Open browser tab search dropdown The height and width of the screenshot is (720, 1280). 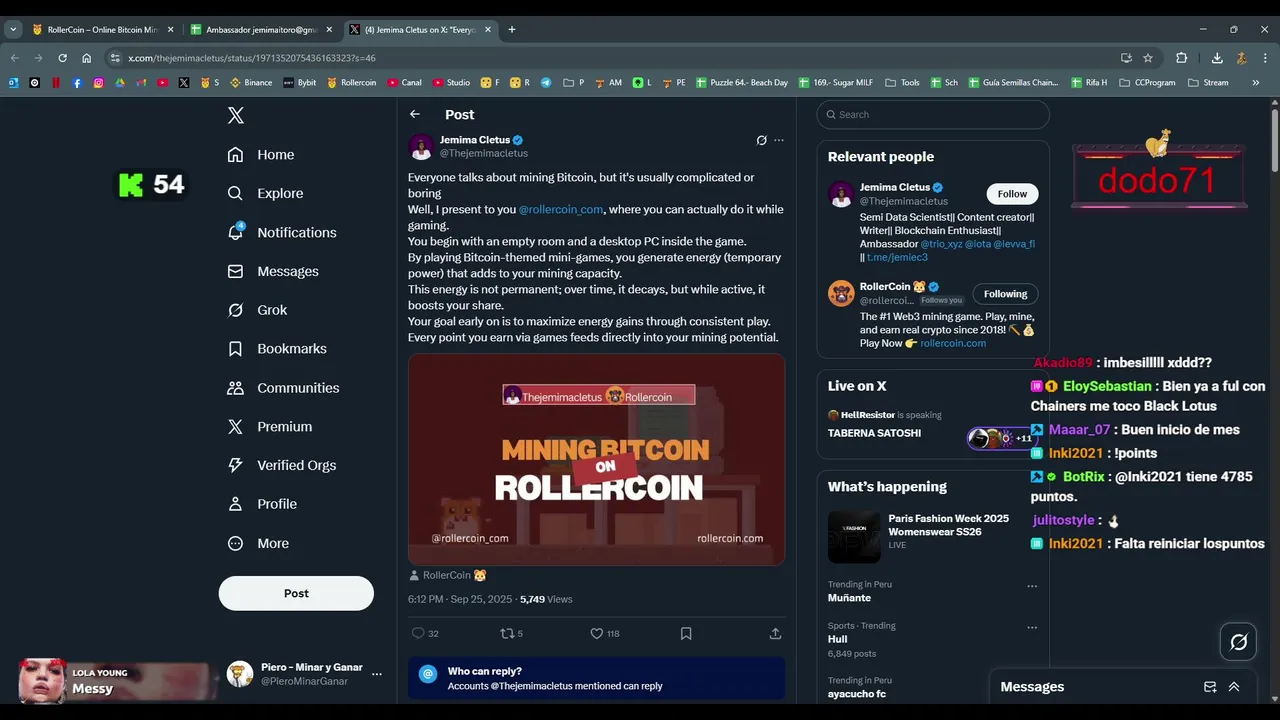pos(13,29)
